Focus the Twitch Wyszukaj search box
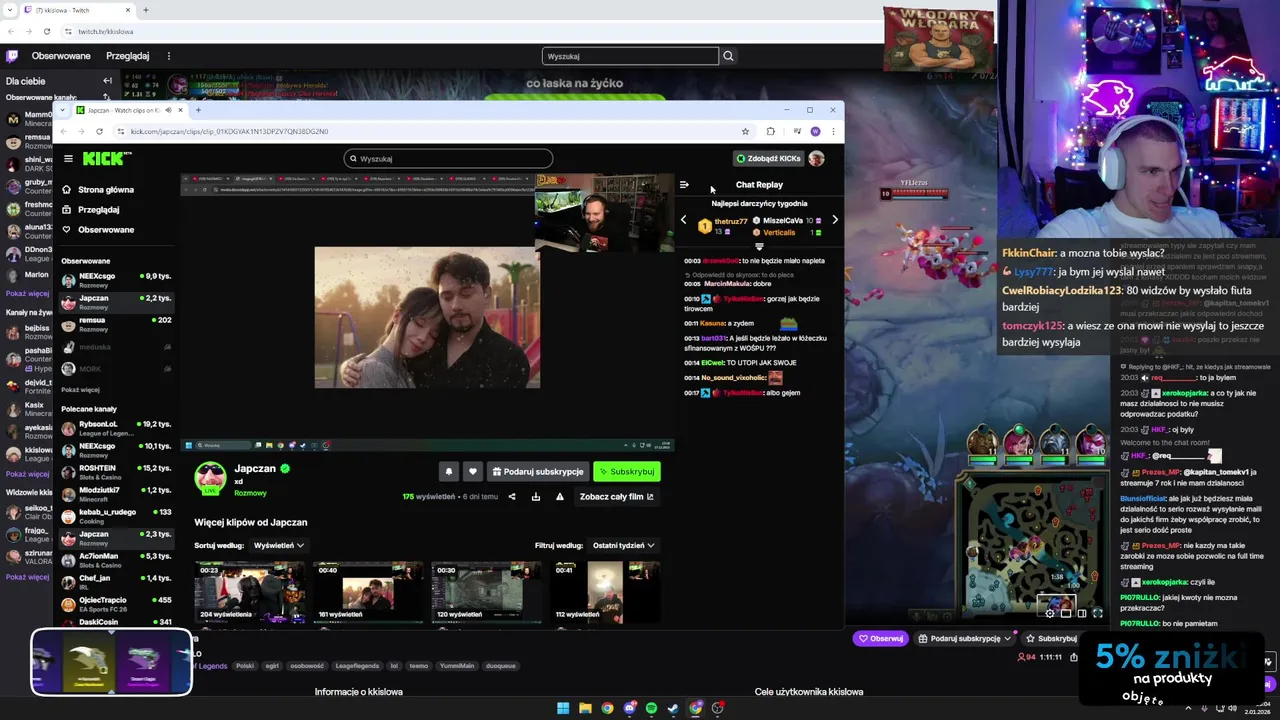Viewport: 1280px width, 720px height. click(x=630, y=56)
